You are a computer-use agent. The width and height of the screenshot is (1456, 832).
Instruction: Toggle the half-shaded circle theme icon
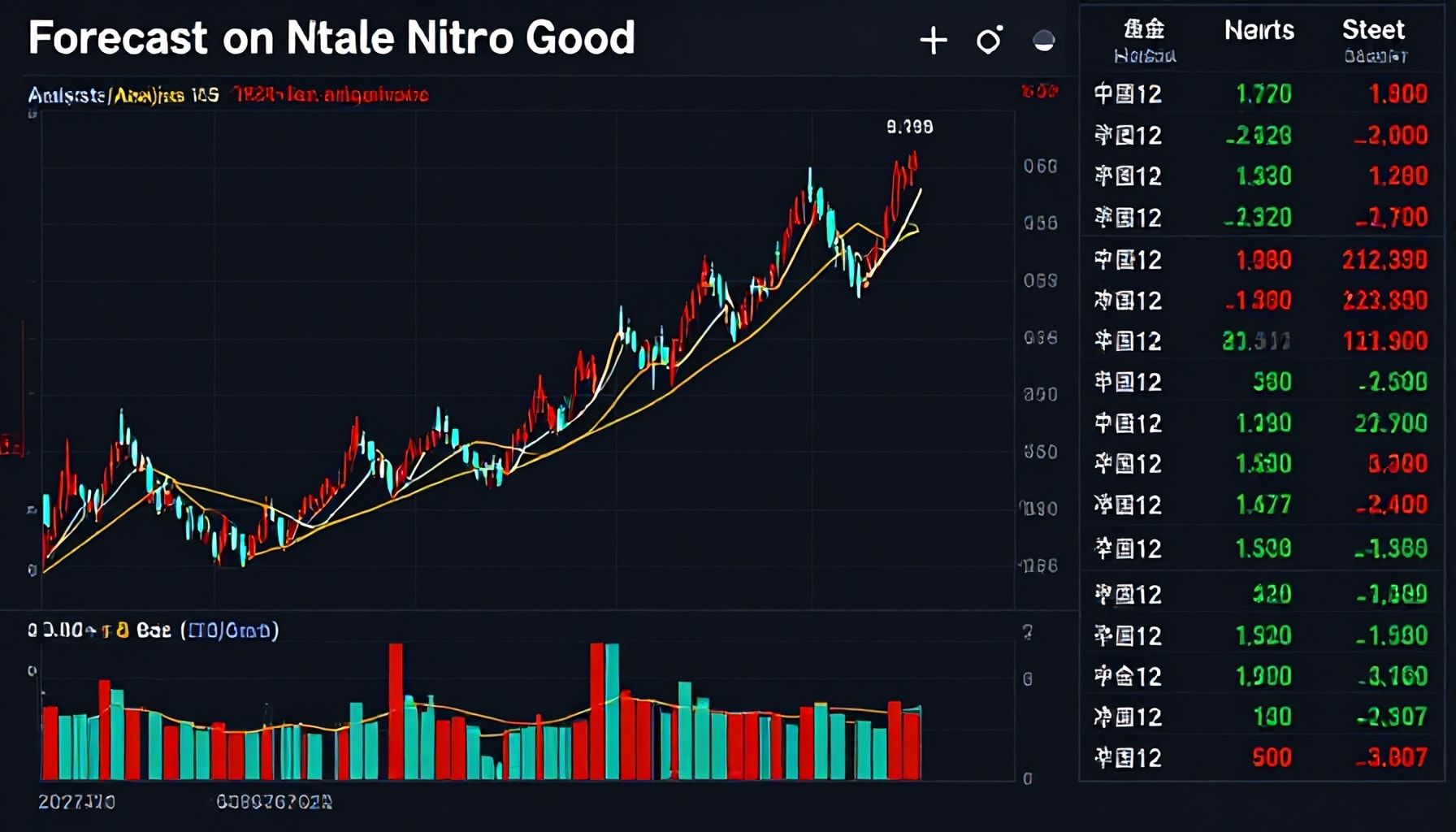(1043, 41)
